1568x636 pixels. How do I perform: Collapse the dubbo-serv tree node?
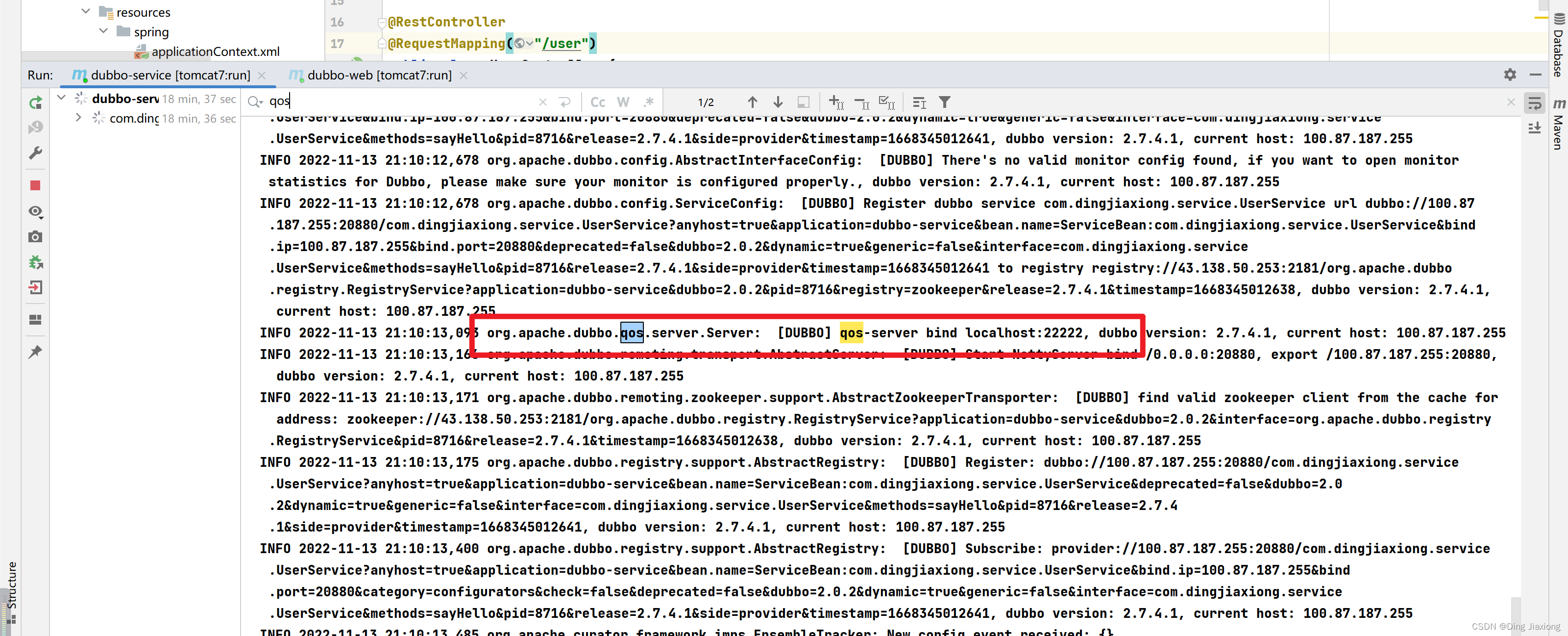pyautogui.click(x=61, y=98)
